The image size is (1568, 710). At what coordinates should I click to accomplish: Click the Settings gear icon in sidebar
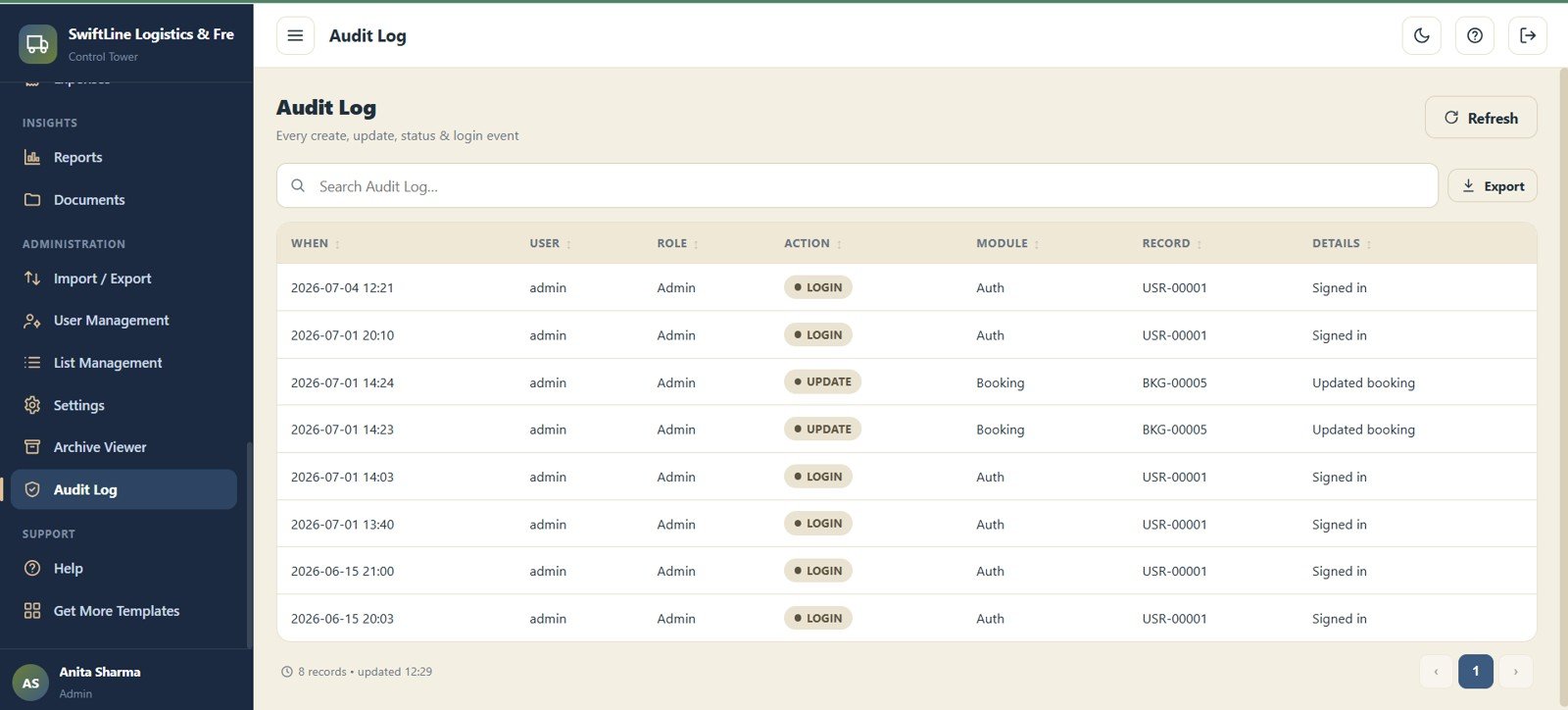coord(32,405)
